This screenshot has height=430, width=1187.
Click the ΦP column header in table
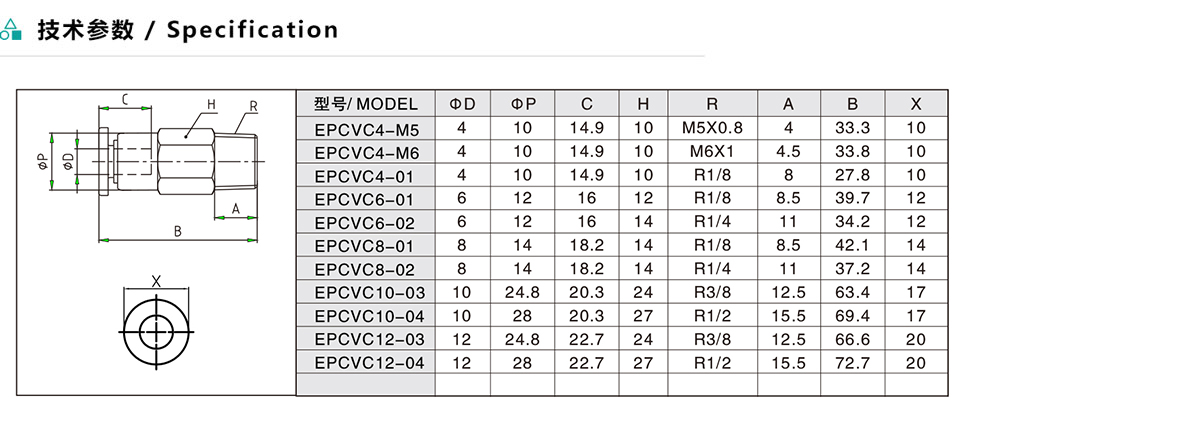523,104
